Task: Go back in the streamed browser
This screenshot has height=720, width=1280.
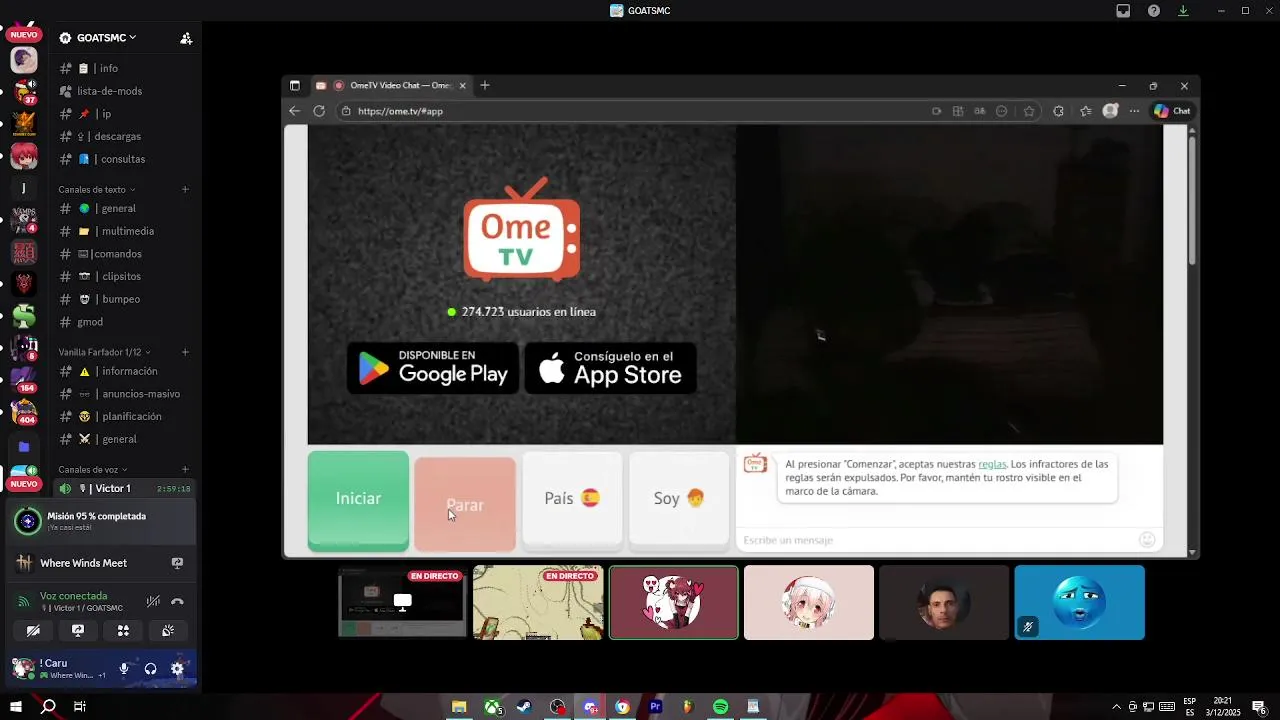Action: pos(294,111)
